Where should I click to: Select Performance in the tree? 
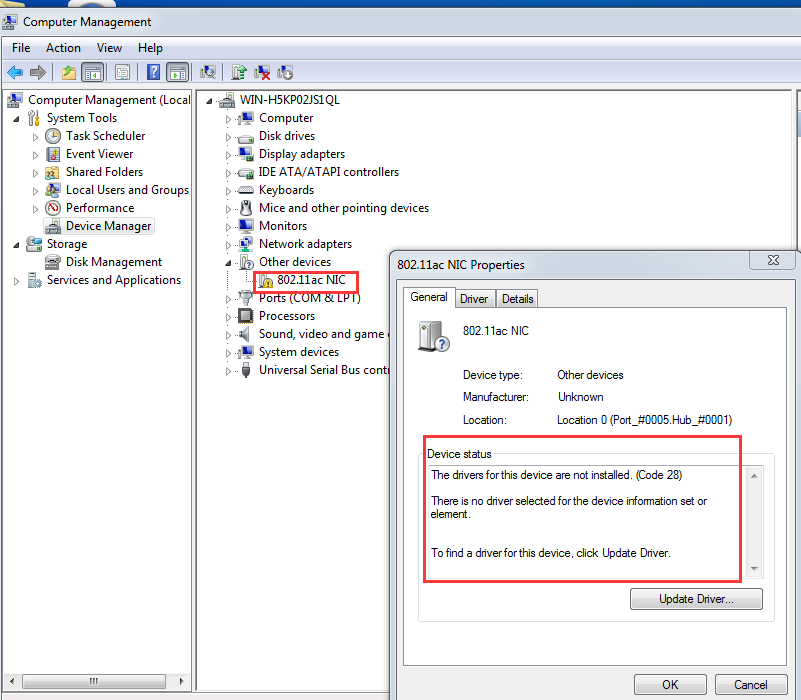pos(100,208)
